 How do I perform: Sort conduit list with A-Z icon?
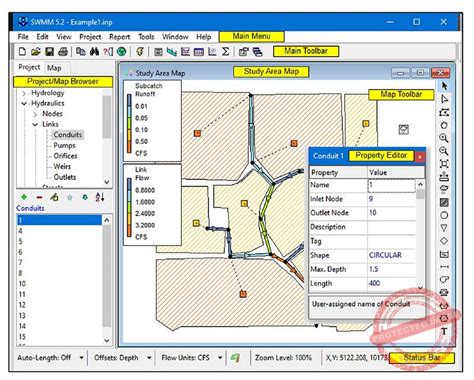pyautogui.click(x=100, y=197)
